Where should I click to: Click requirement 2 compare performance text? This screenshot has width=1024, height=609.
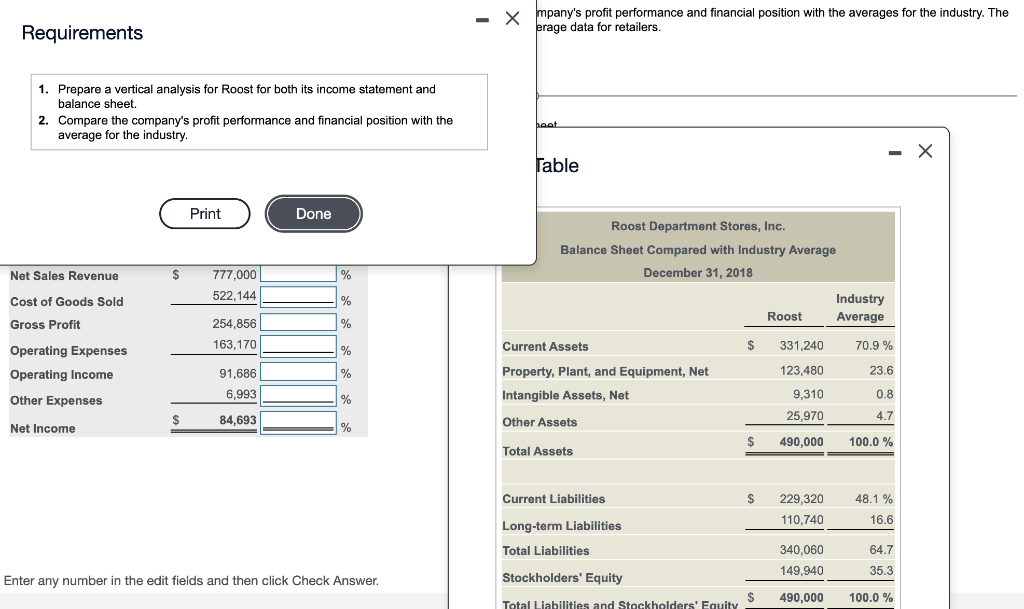tap(255, 127)
